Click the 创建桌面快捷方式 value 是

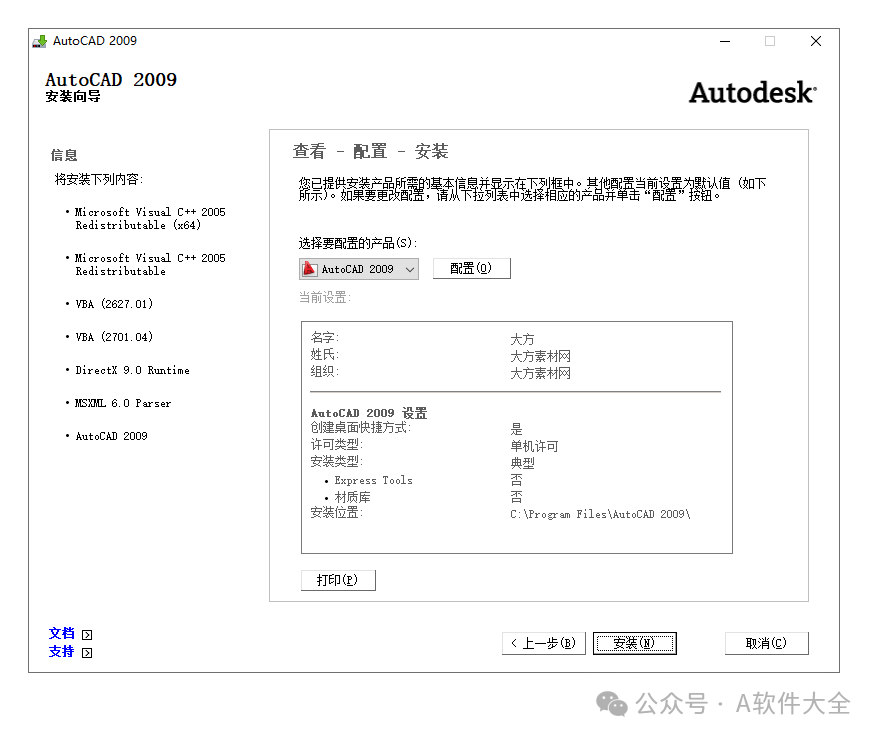(x=516, y=429)
